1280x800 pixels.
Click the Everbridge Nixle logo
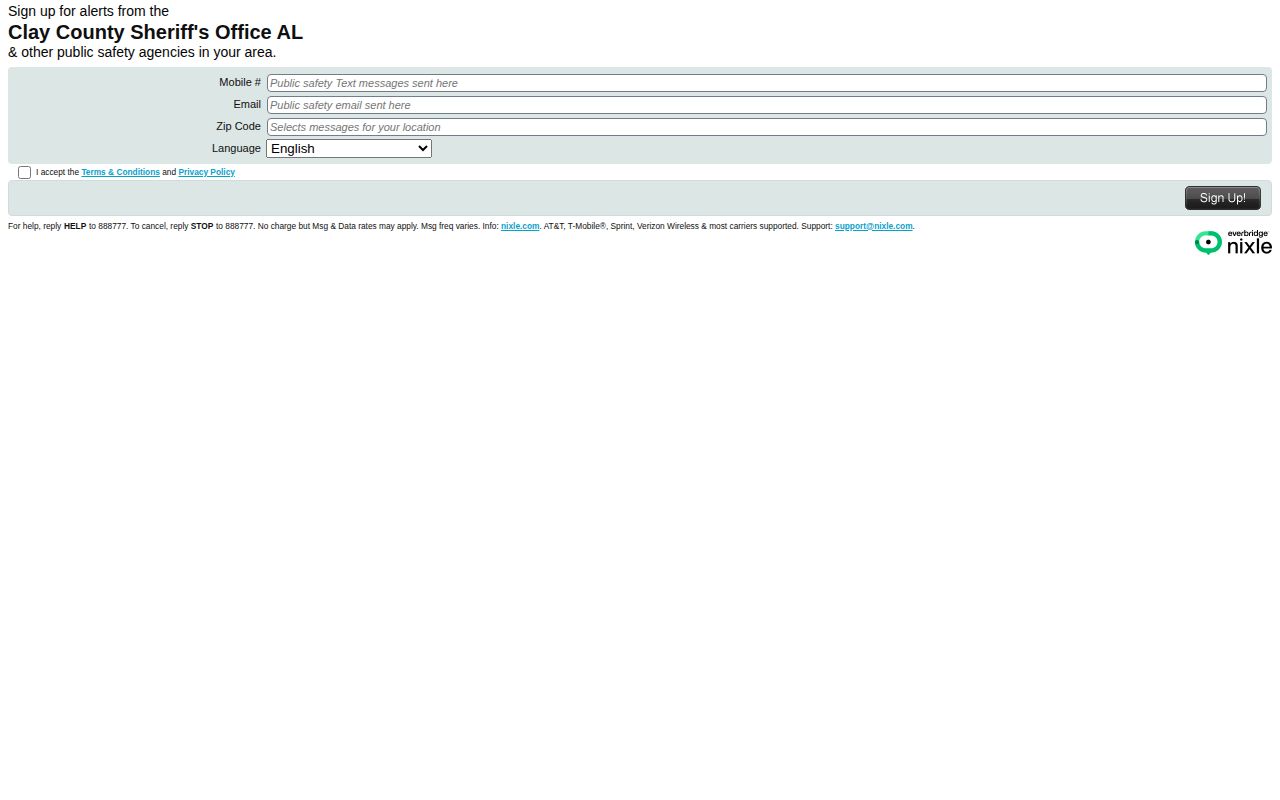click(1233, 242)
